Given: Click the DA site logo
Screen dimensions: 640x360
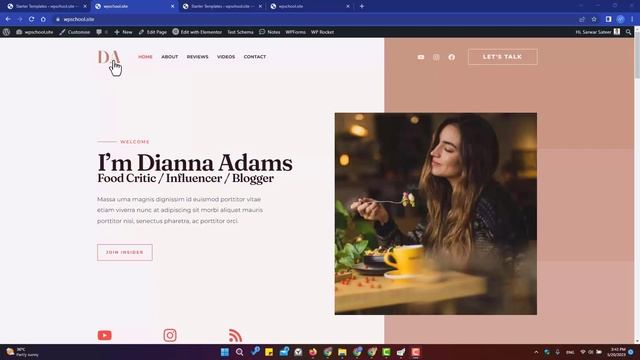Looking at the screenshot, I should click(109, 57).
